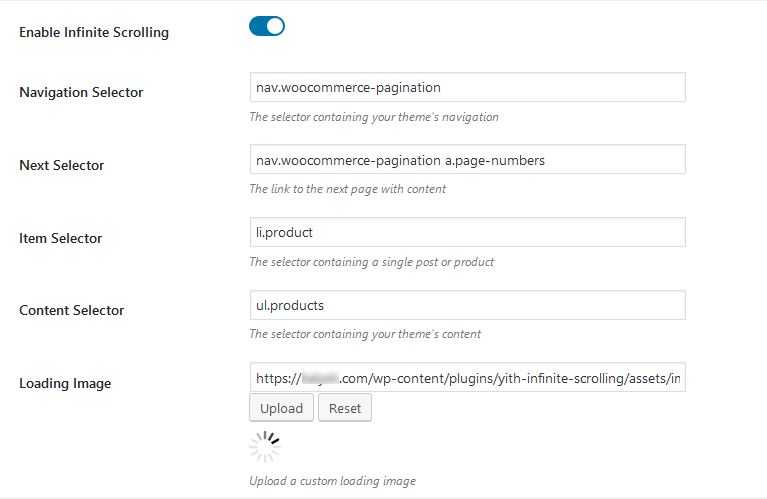This screenshot has width=767, height=499.
Task: Click the Reset button
Action: point(345,408)
